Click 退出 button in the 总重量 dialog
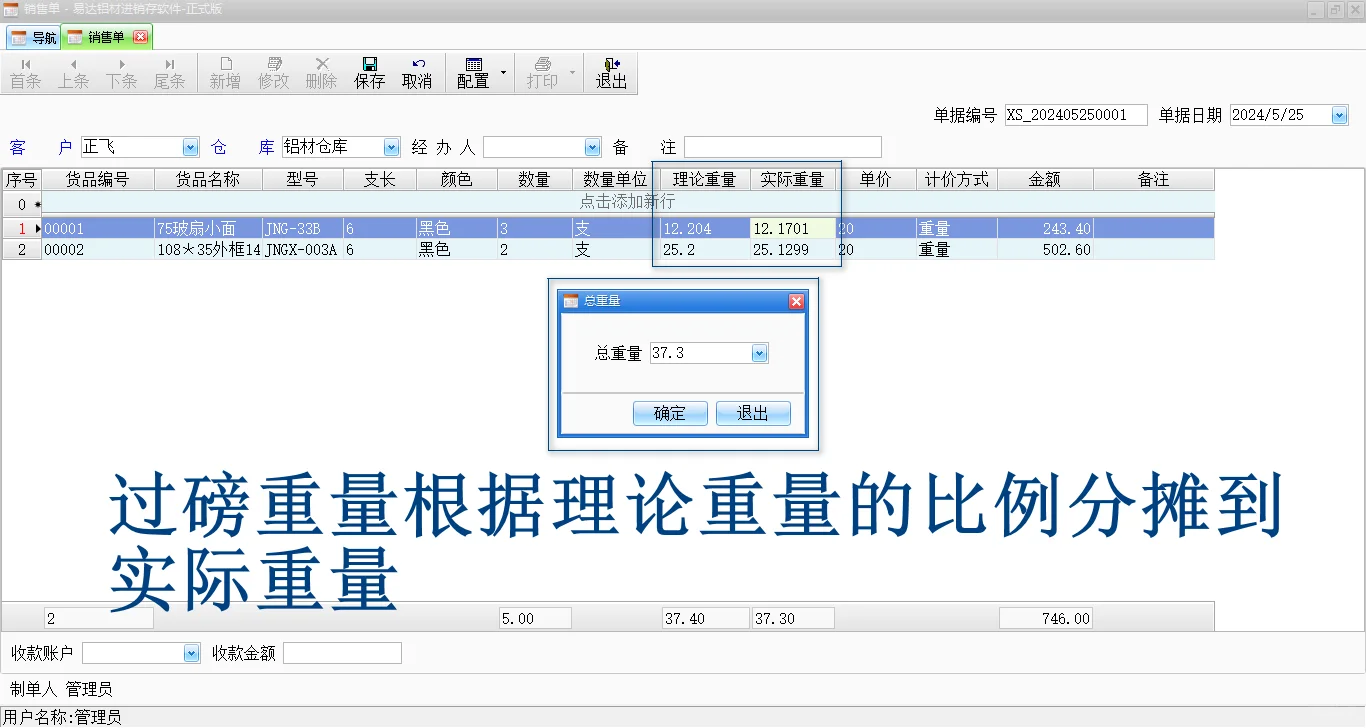This screenshot has height=728, width=1366. 753,412
